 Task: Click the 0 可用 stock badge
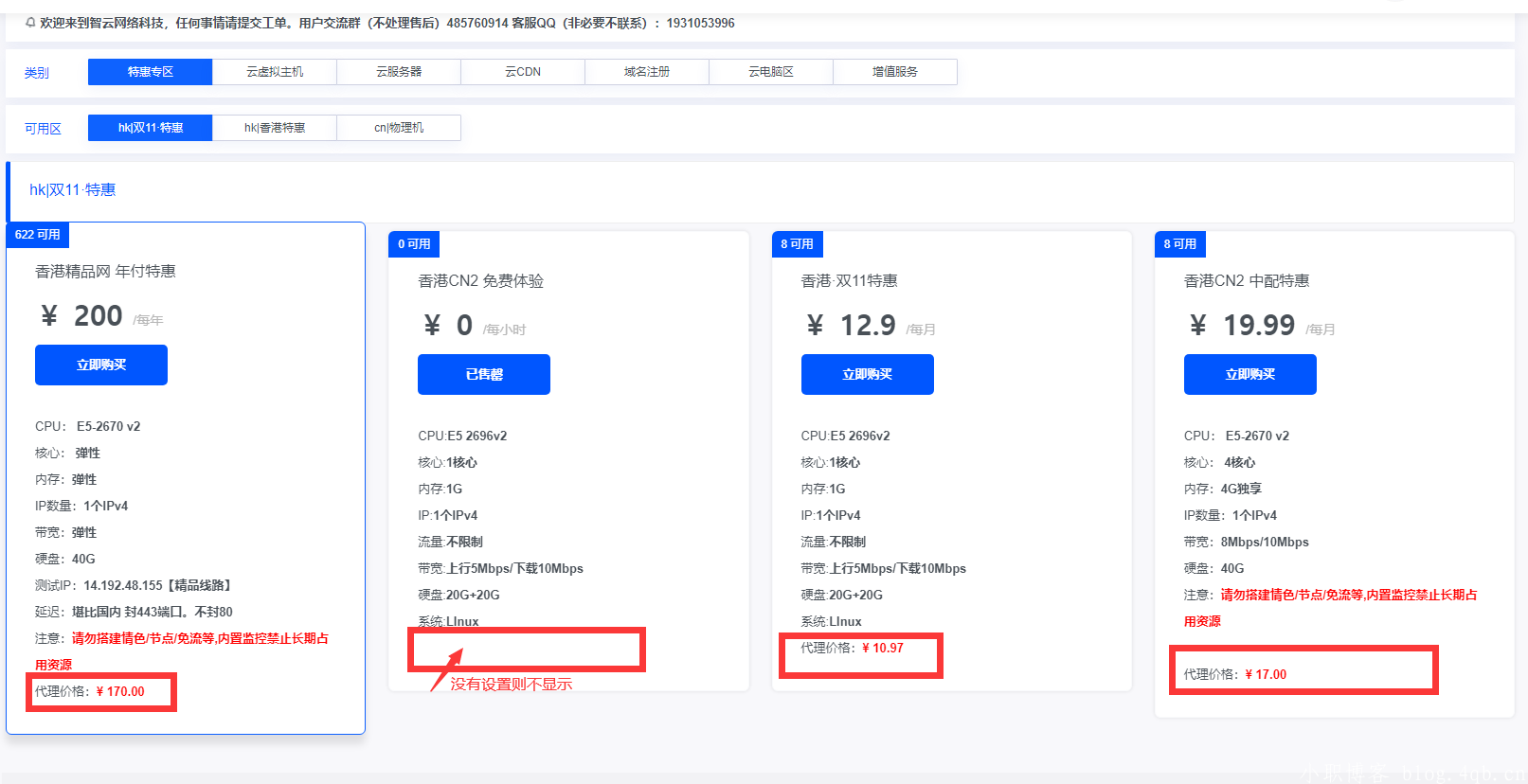[x=414, y=244]
